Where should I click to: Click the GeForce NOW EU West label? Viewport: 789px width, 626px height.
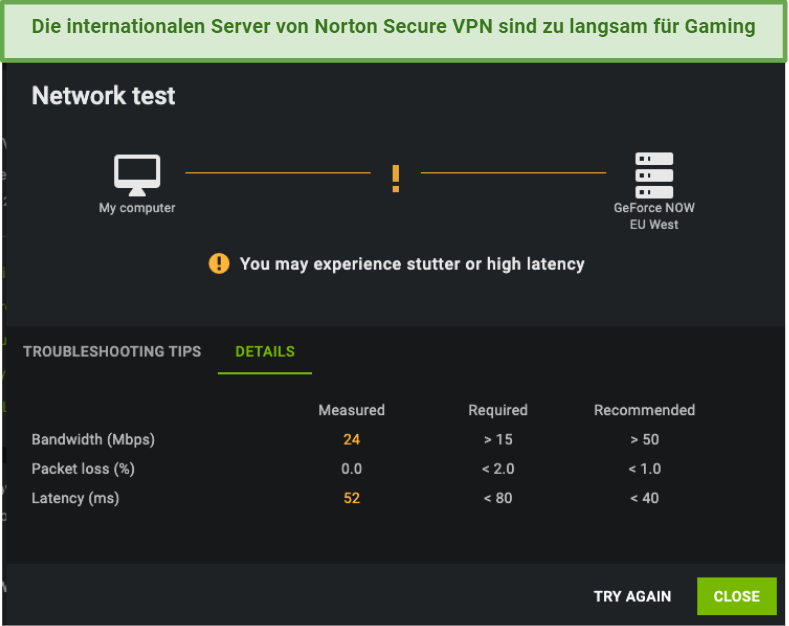pos(654,216)
